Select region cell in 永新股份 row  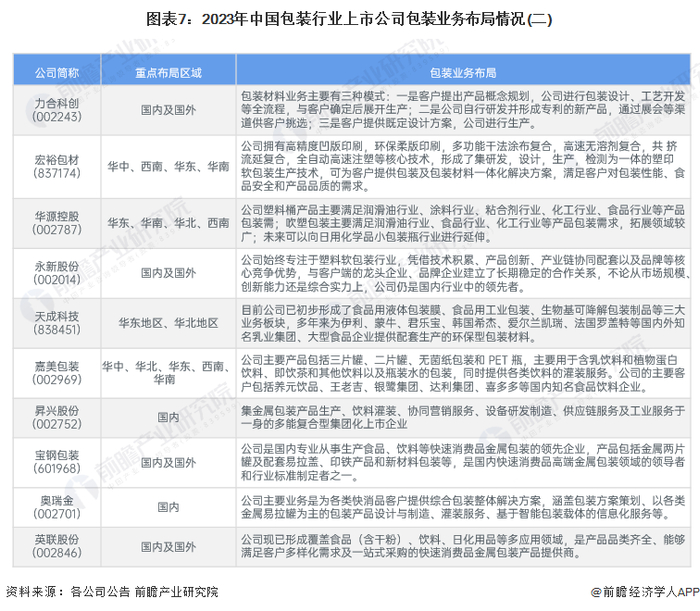coord(168,273)
